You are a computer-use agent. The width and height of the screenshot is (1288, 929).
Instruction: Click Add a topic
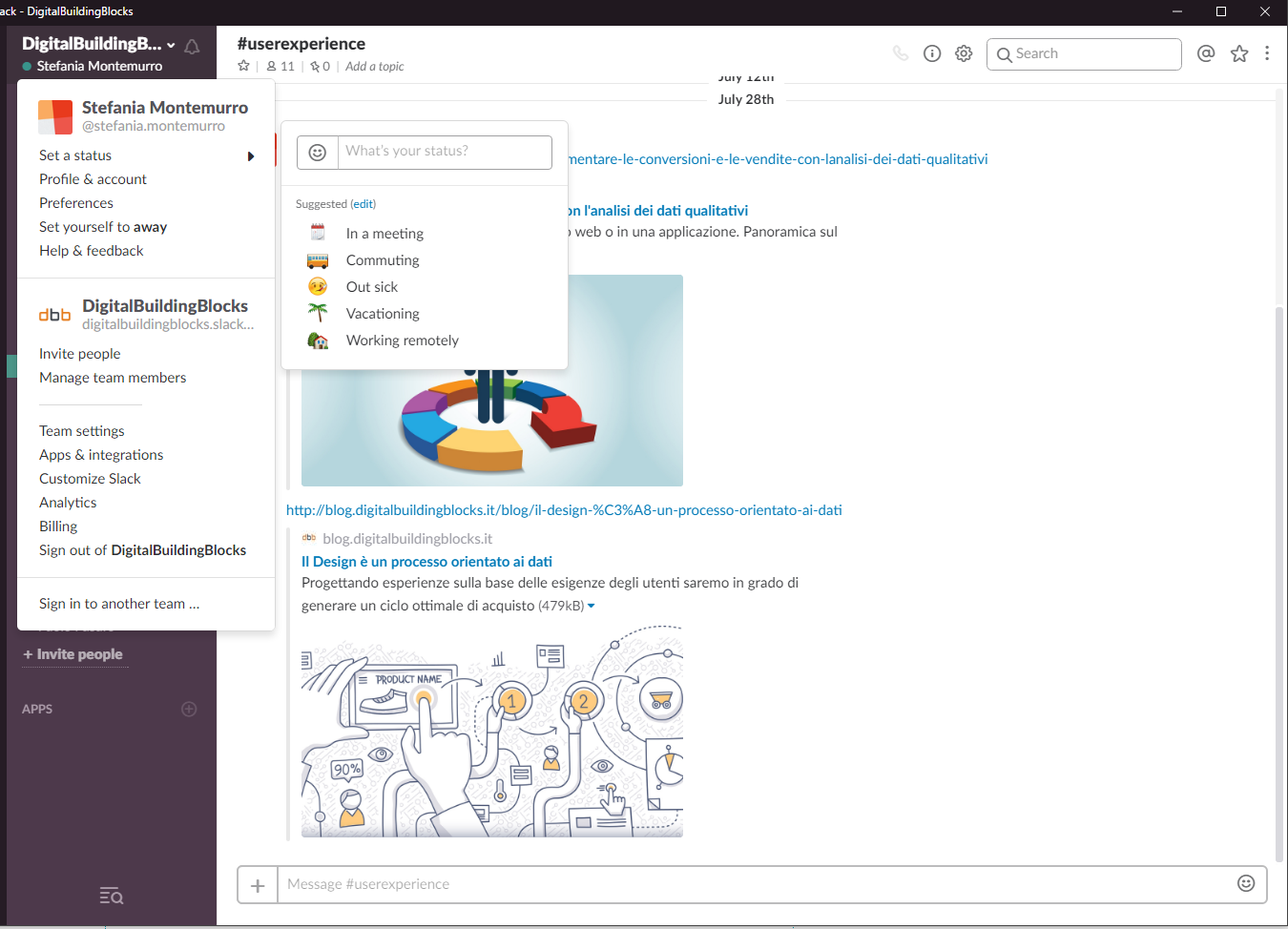374,66
